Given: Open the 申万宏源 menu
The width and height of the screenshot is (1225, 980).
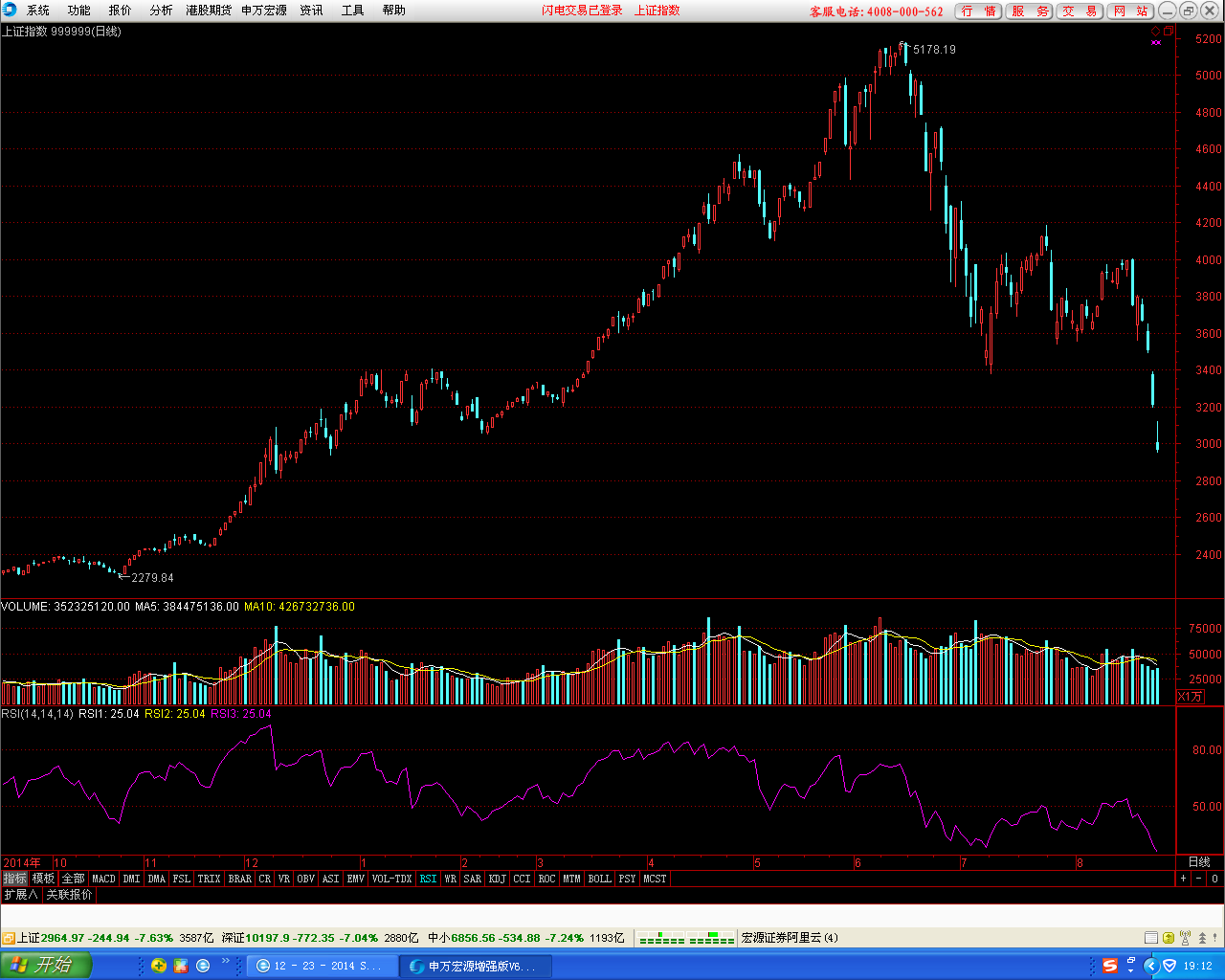Looking at the screenshot, I should pyautogui.click(x=264, y=11).
